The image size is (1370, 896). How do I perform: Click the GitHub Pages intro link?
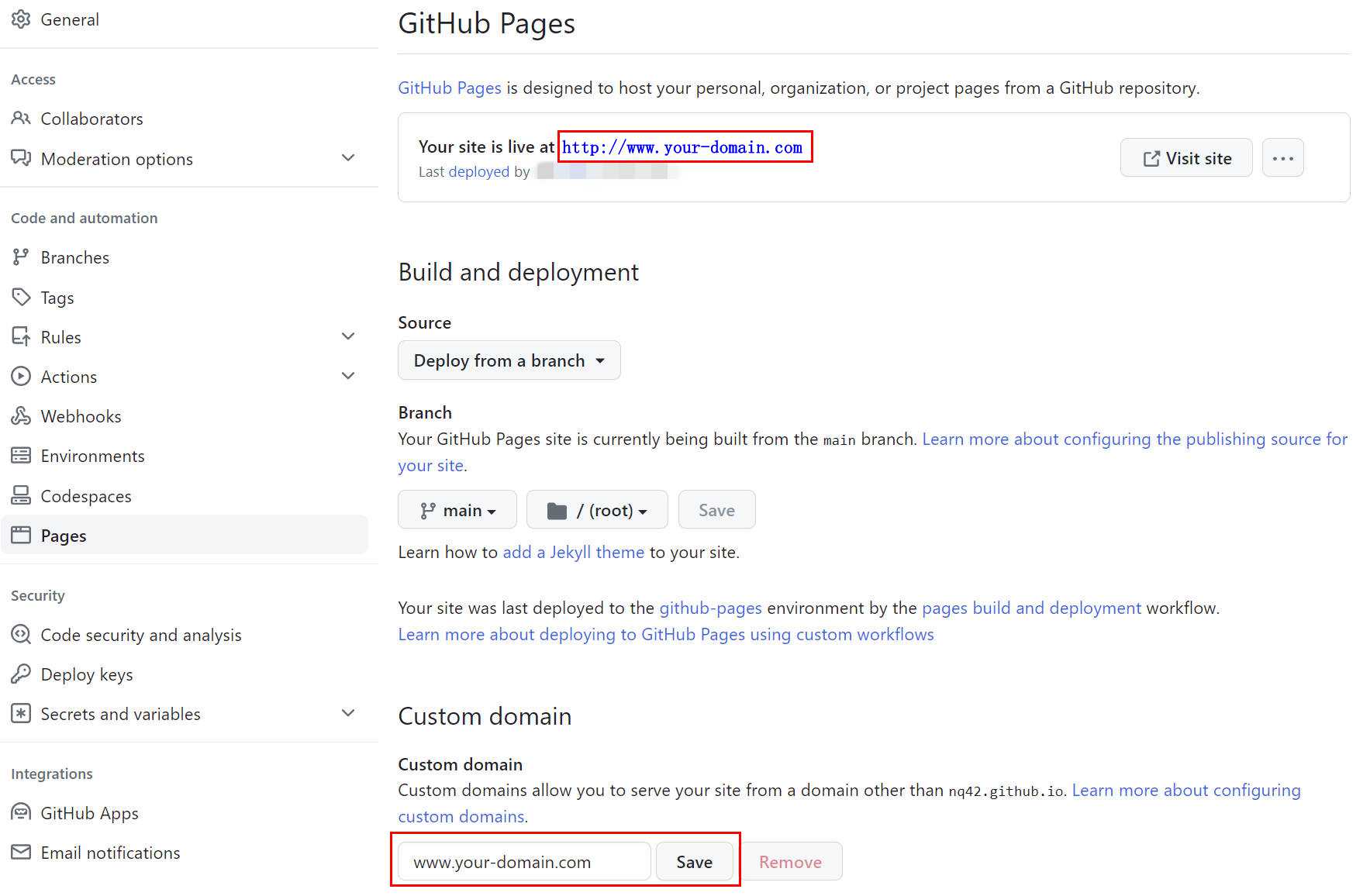coord(450,88)
